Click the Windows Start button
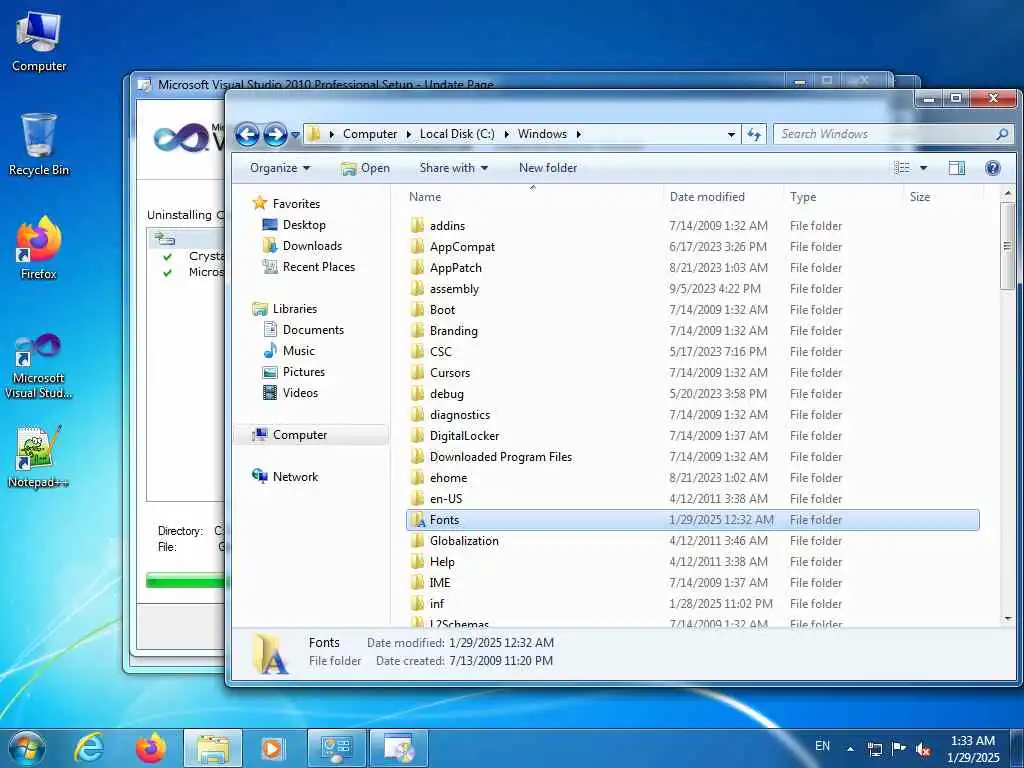This screenshot has height=768, width=1024. pyautogui.click(x=27, y=748)
